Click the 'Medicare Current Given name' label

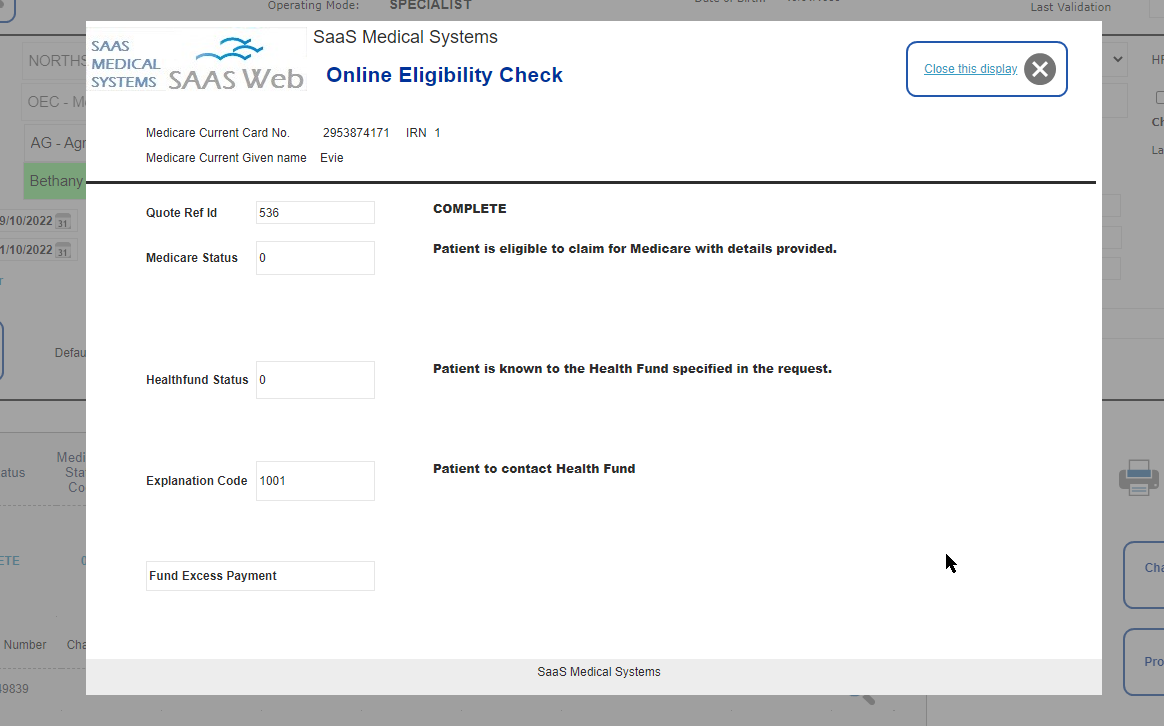[226, 157]
